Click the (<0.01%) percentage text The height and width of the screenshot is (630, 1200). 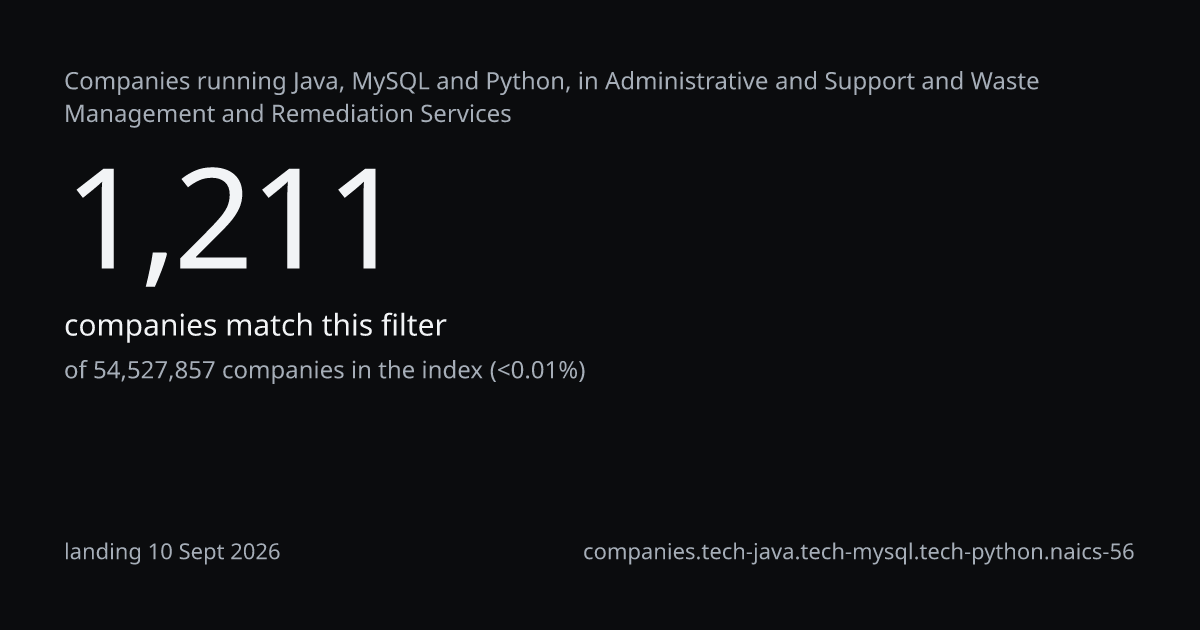coord(537,371)
